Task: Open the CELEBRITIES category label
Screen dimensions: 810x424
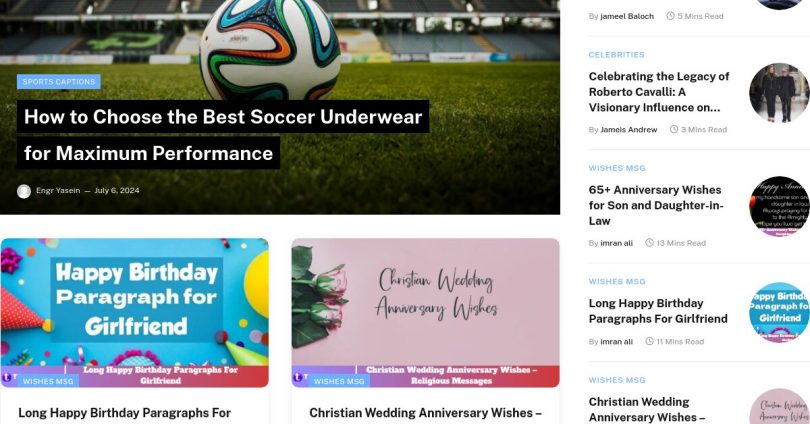Action: coord(616,55)
